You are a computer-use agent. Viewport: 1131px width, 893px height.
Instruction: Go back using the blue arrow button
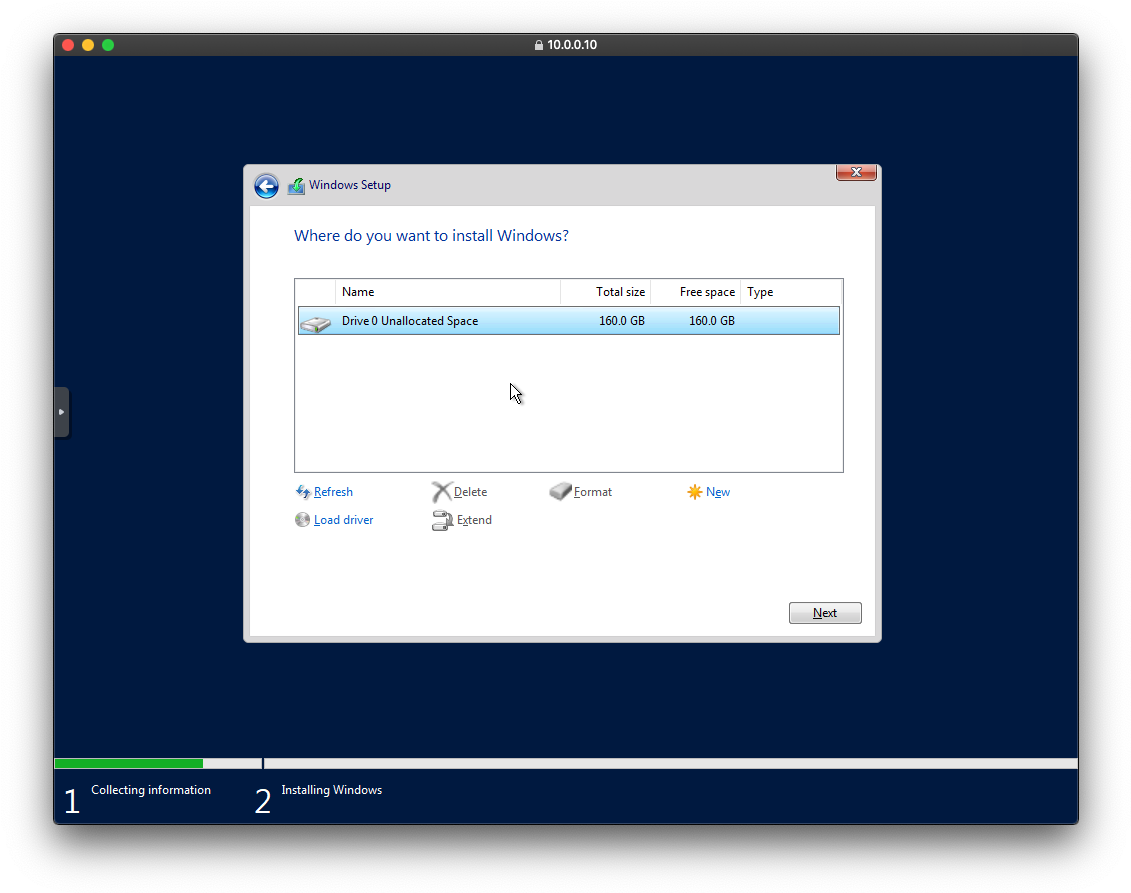(x=266, y=186)
